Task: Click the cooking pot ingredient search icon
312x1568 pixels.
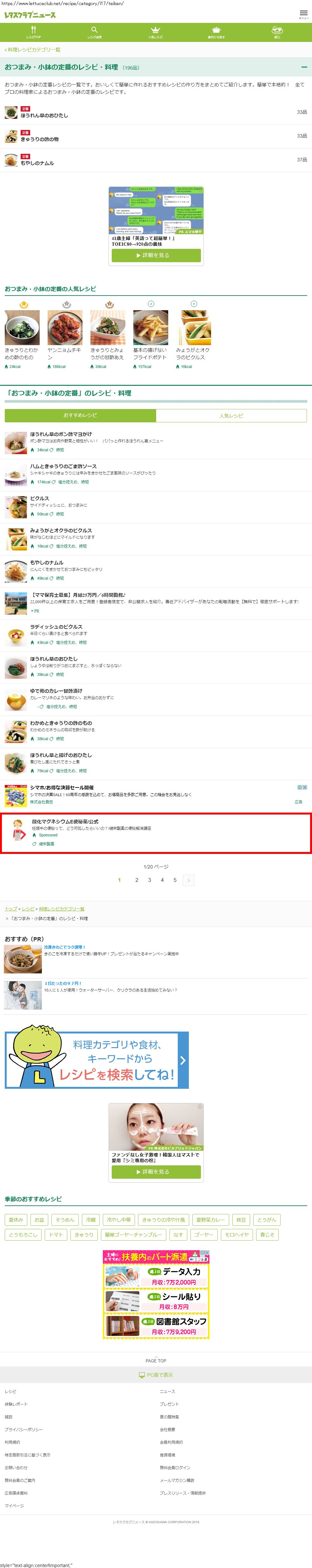Action: click(216, 30)
